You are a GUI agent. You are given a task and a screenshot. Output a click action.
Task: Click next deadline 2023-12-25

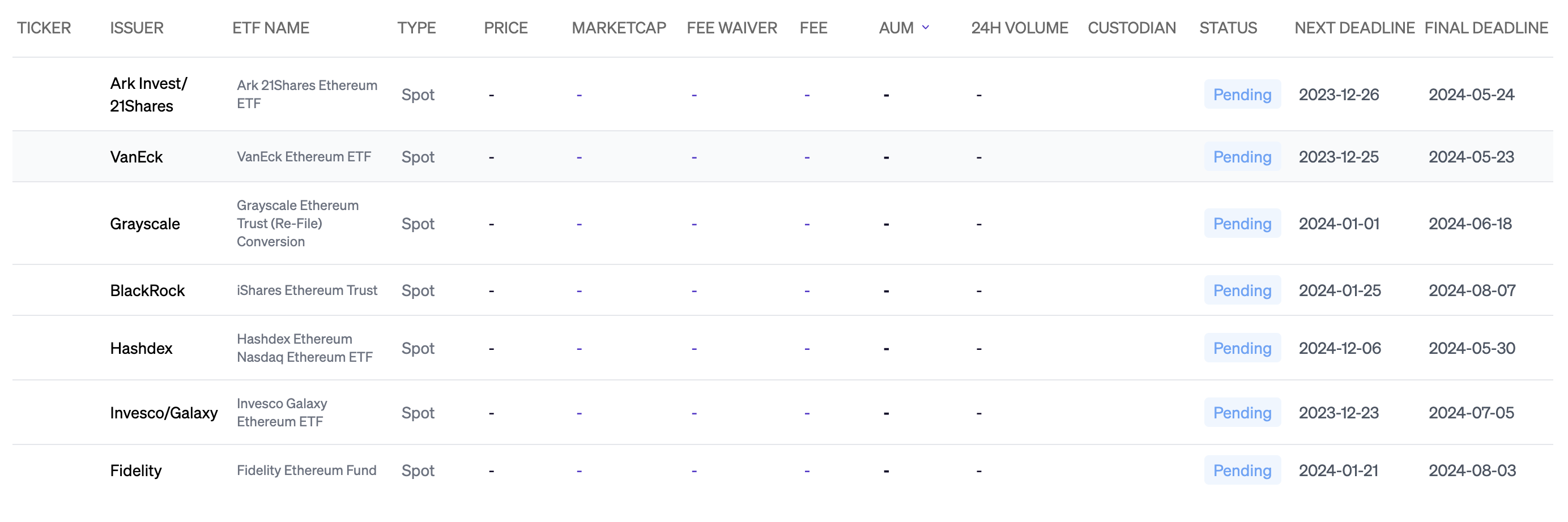tap(1339, 157)
